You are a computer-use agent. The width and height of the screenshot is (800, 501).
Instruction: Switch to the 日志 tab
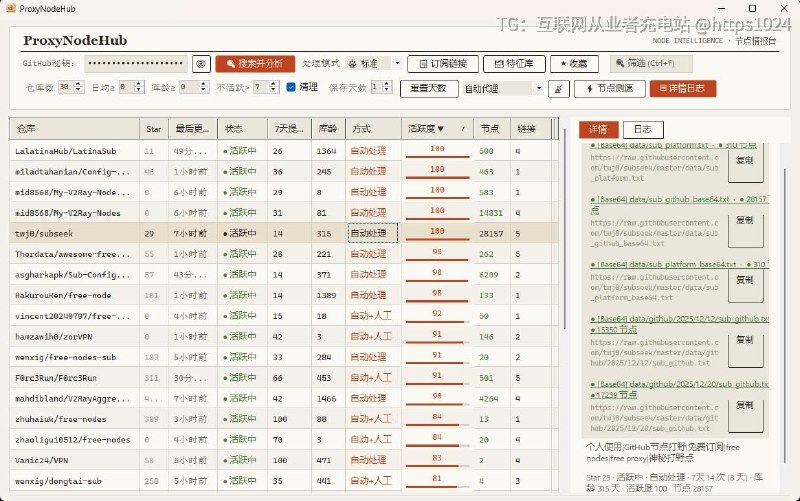(x=643, y=130)
